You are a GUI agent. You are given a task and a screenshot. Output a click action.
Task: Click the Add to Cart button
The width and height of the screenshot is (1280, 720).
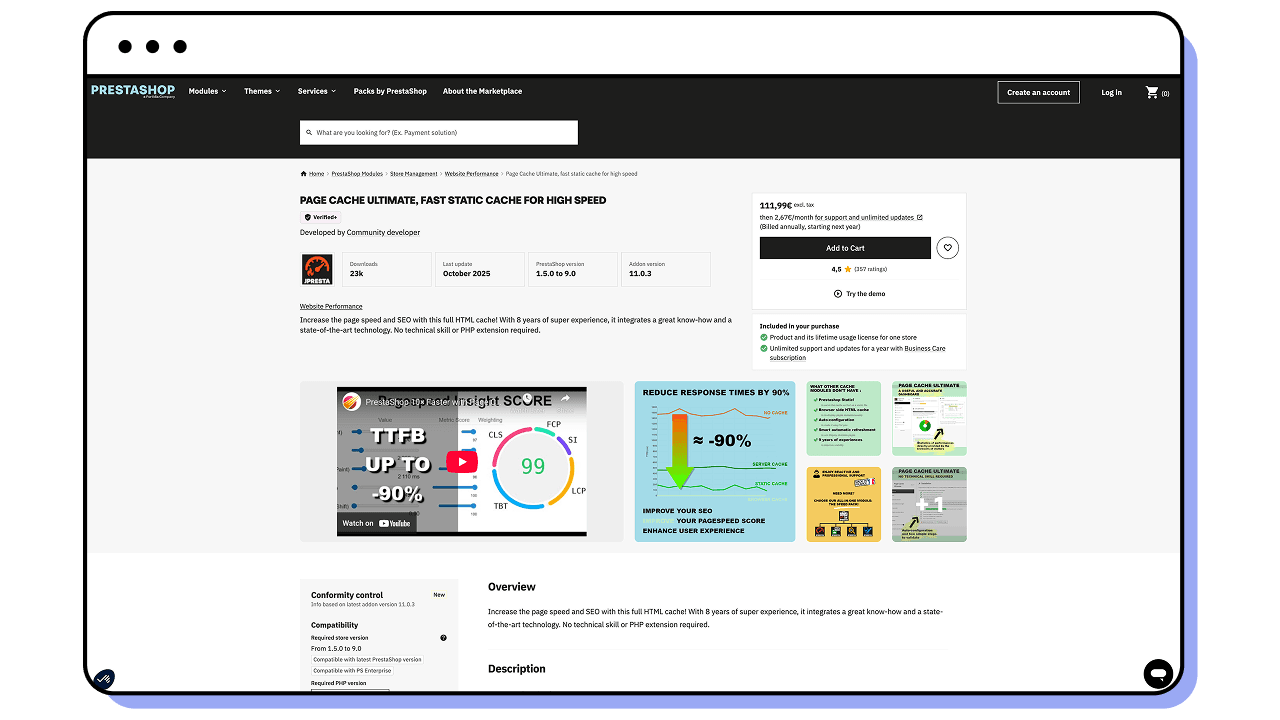[x=845, y=248]
